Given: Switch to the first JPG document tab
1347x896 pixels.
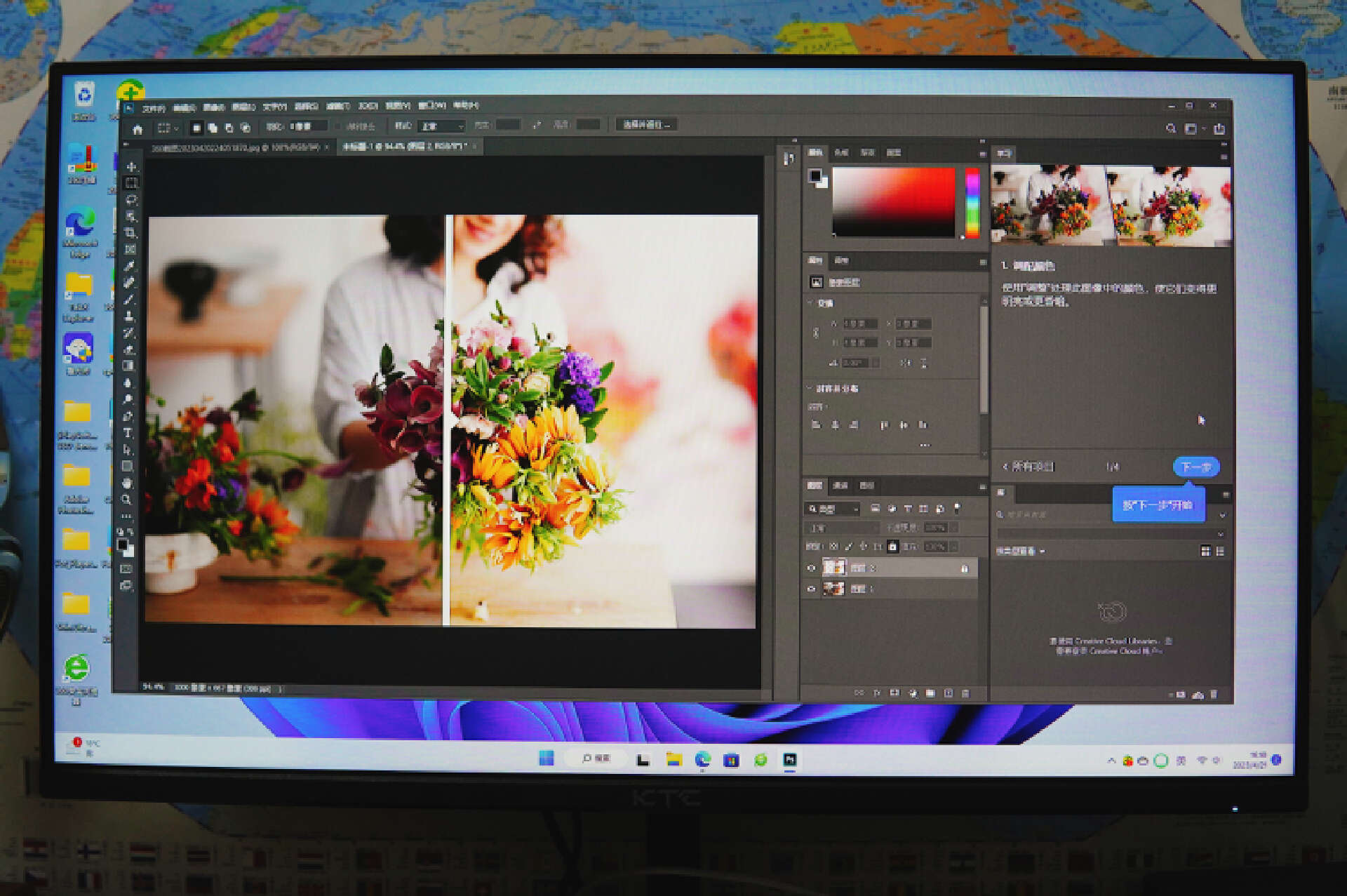Looking at the screenshot, I should point(235,147).
